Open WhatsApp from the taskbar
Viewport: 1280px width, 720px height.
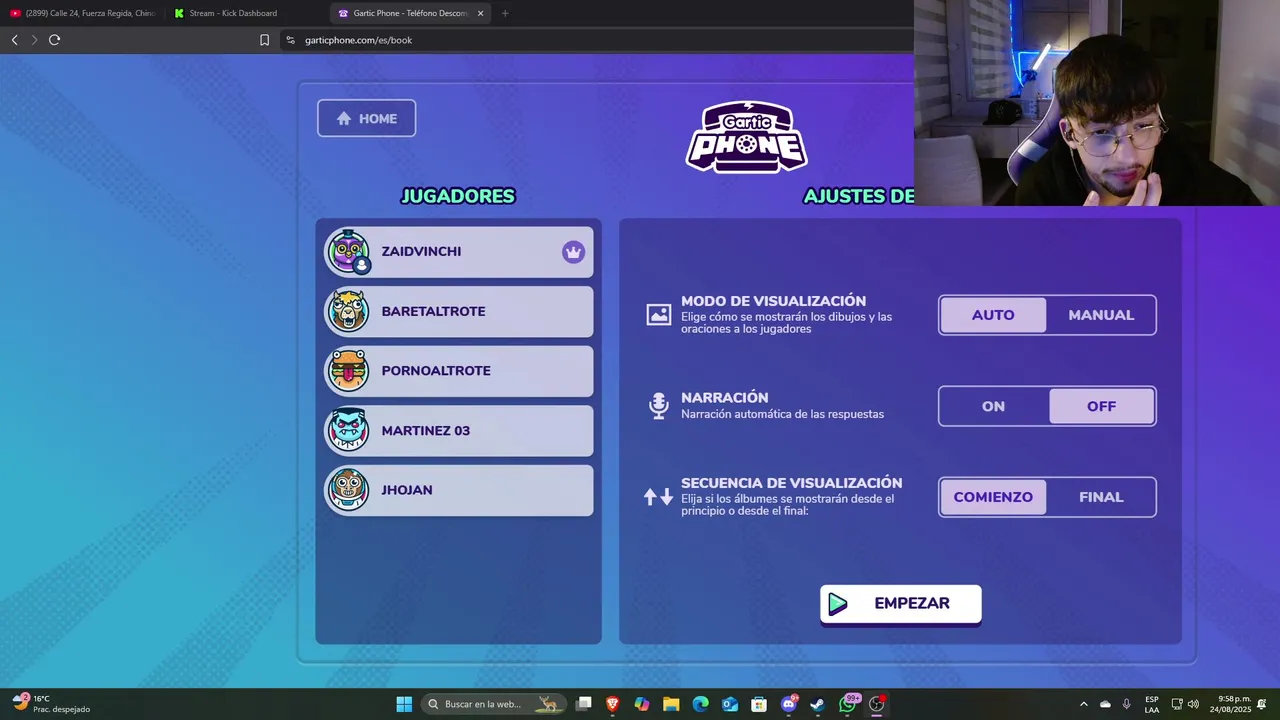coord(848,704)
